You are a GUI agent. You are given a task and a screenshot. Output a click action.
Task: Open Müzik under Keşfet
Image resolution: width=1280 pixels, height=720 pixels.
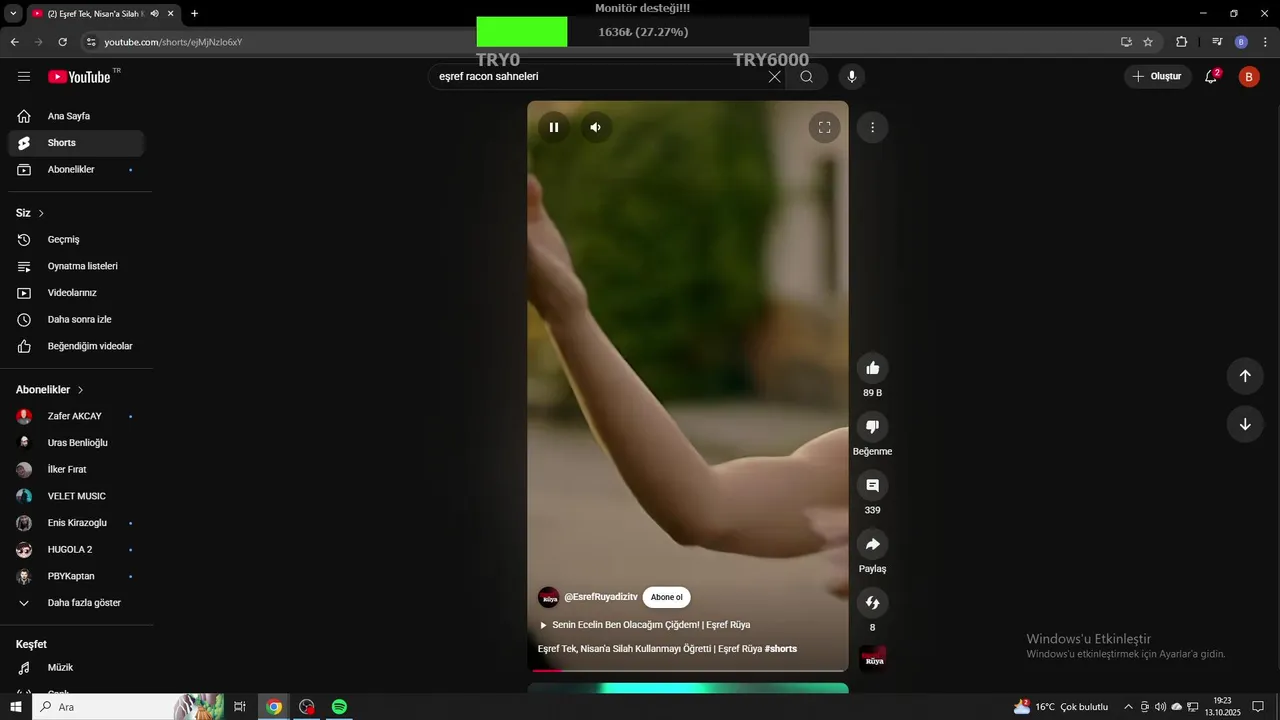point(76,668)
